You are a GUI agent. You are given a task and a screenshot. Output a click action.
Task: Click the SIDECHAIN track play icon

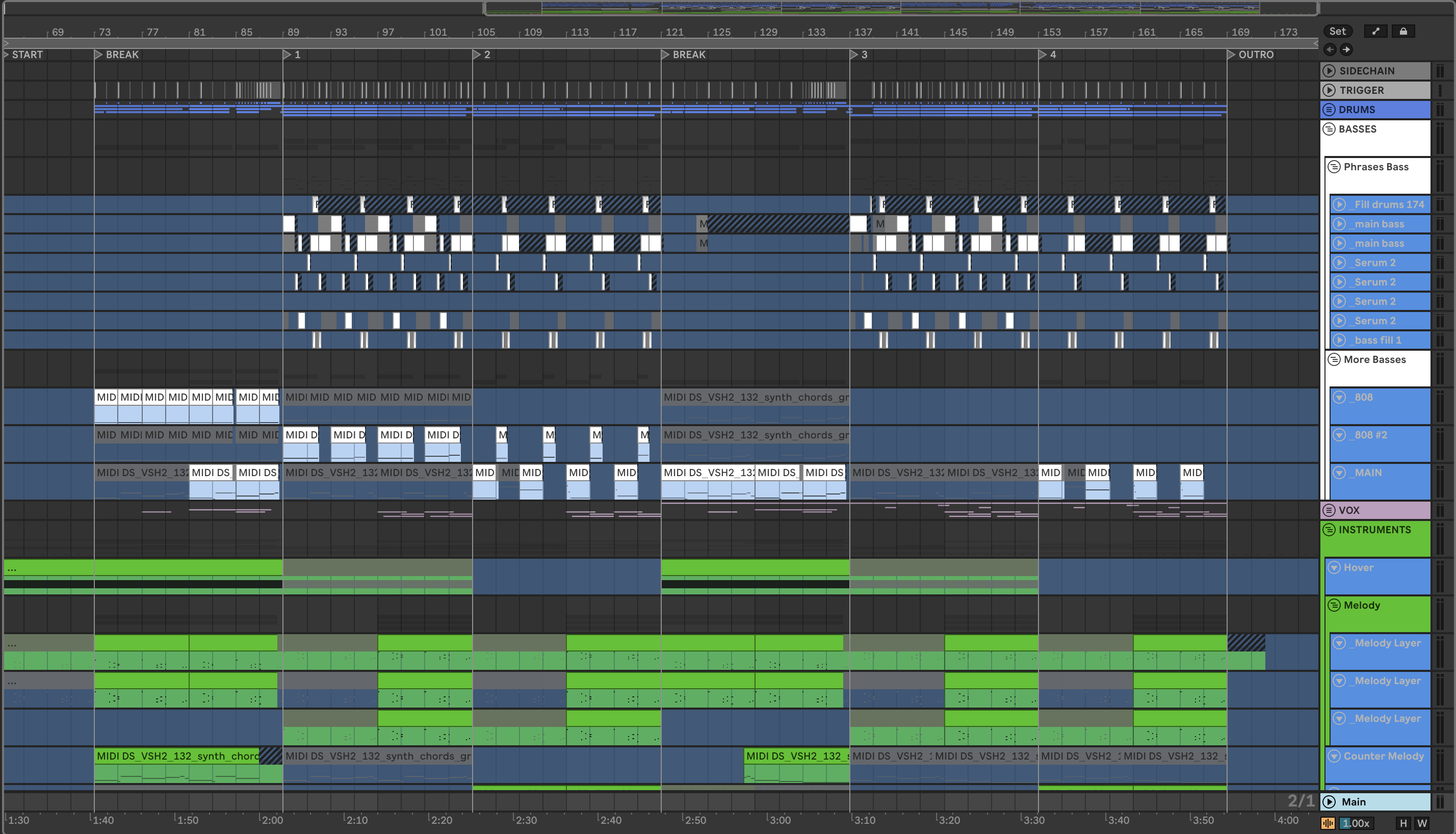click(x=1329, y=71)
